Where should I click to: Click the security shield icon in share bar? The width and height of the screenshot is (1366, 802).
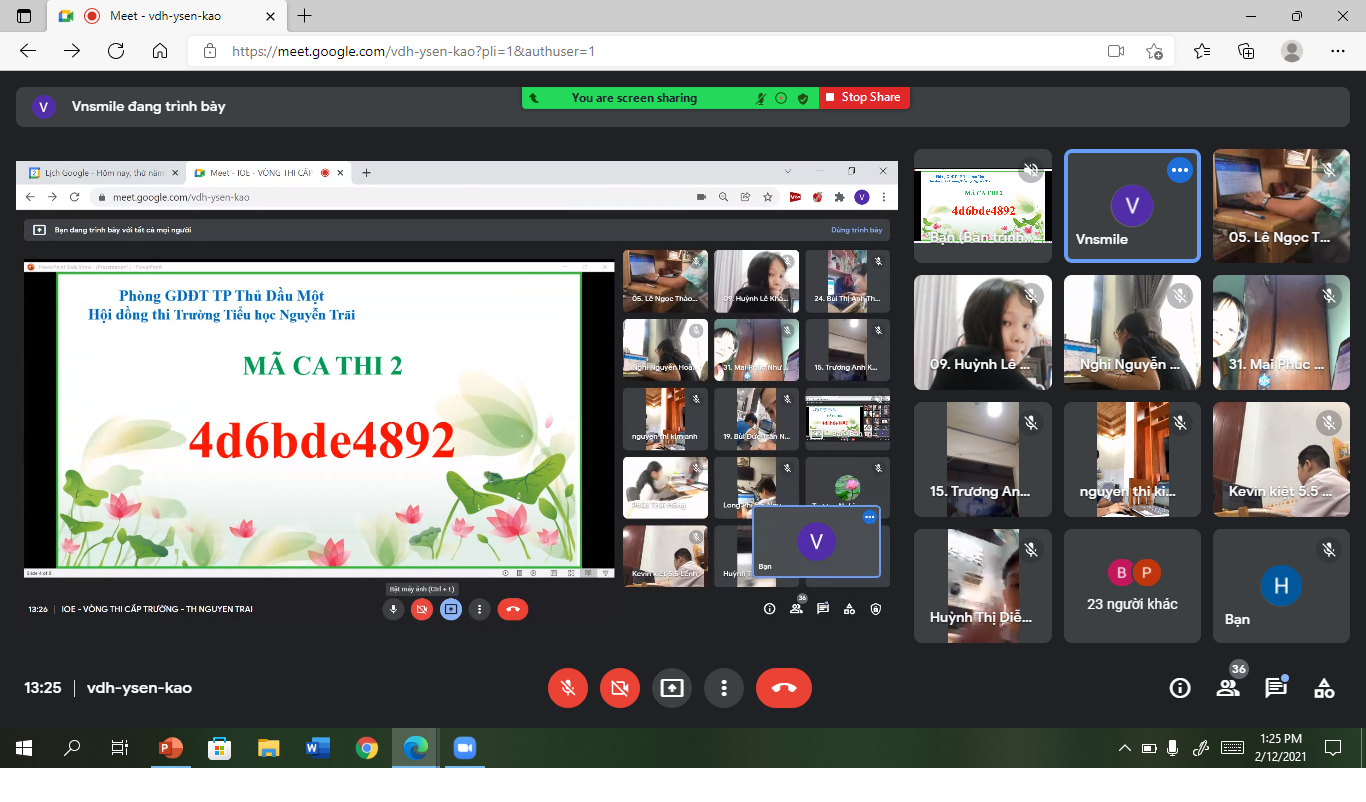tap(802, 98)
